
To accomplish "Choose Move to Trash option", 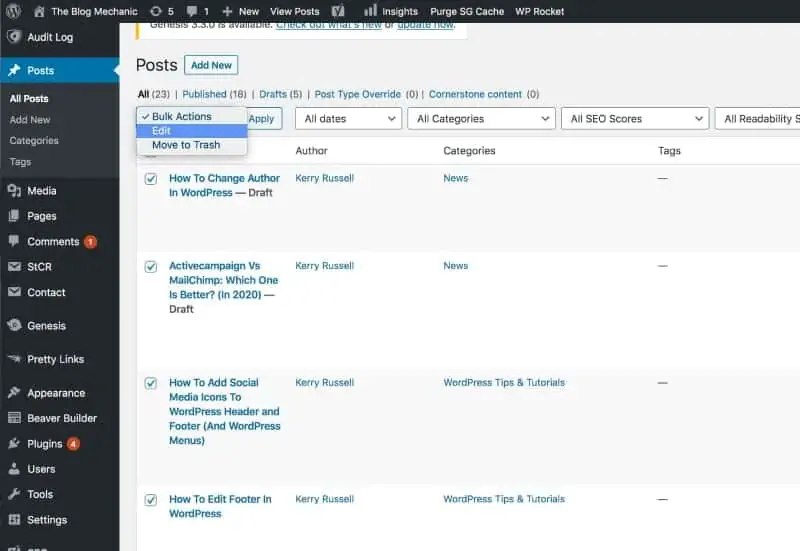I will (185, 146).
